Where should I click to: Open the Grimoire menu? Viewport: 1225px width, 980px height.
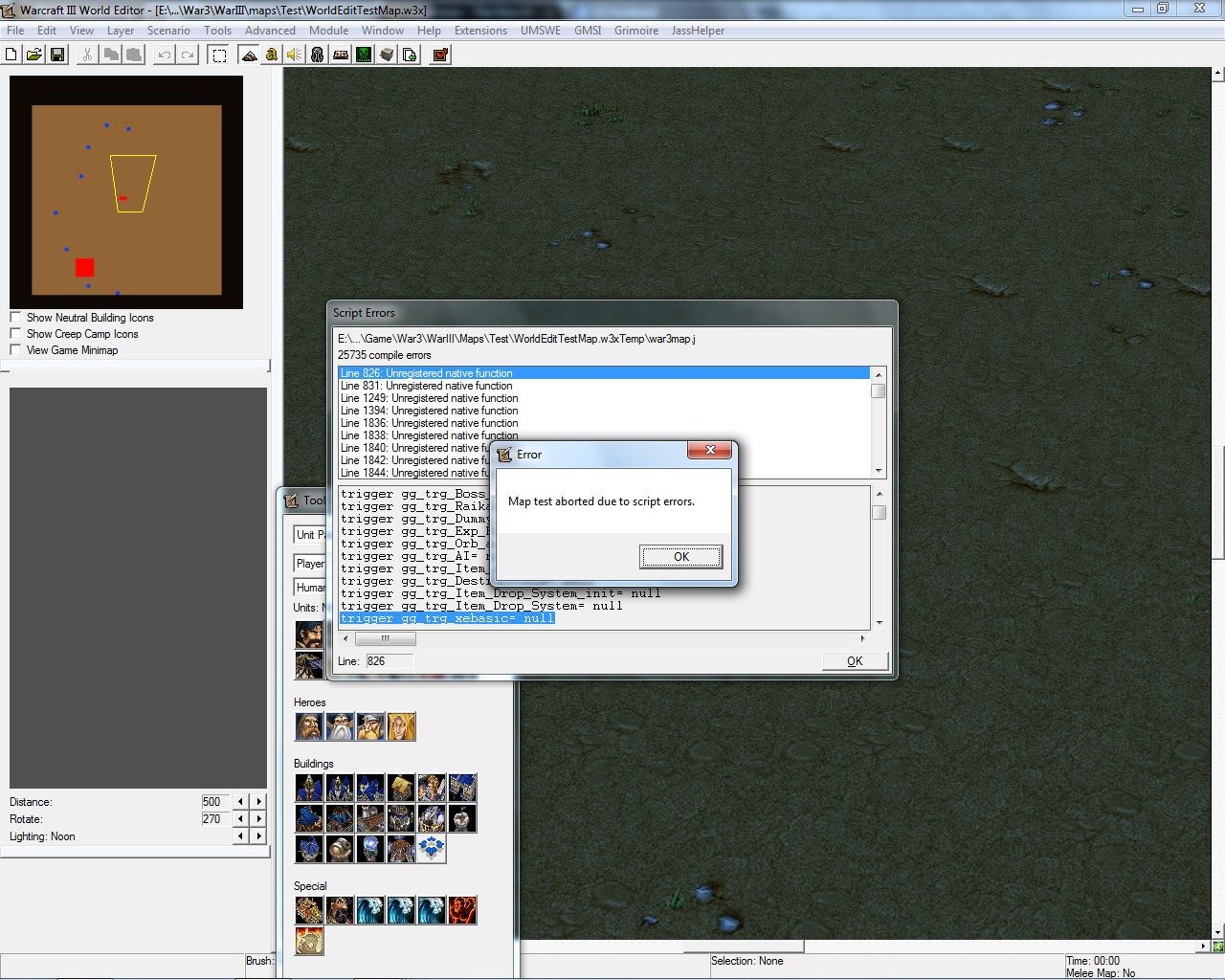636,31
